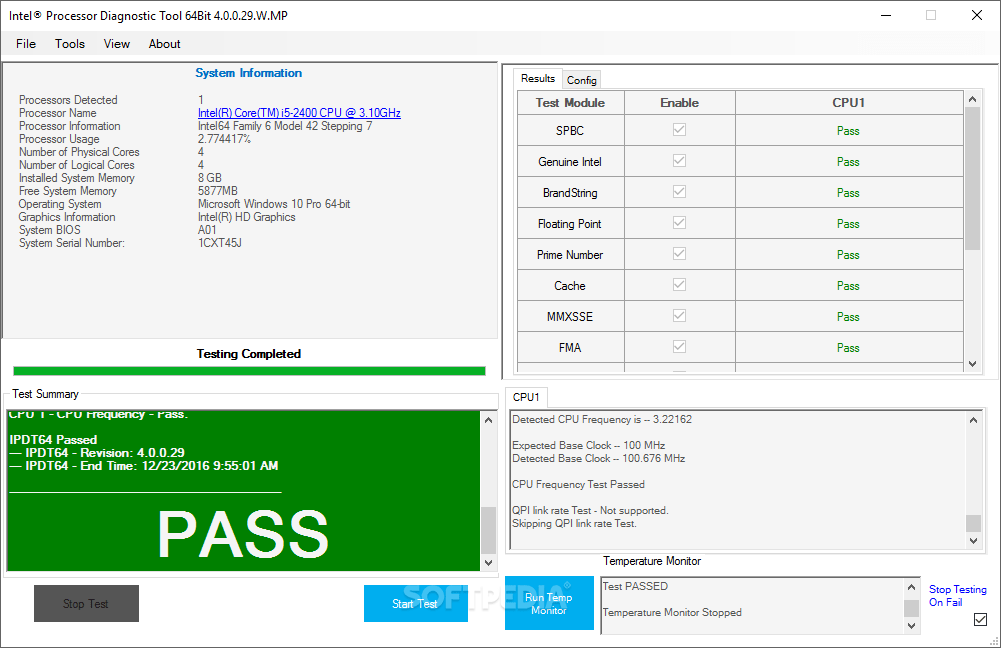The height and width of the screenshot is (648, 1001).
Task: Open the Tools menu
Action: (x=70, y=44)
